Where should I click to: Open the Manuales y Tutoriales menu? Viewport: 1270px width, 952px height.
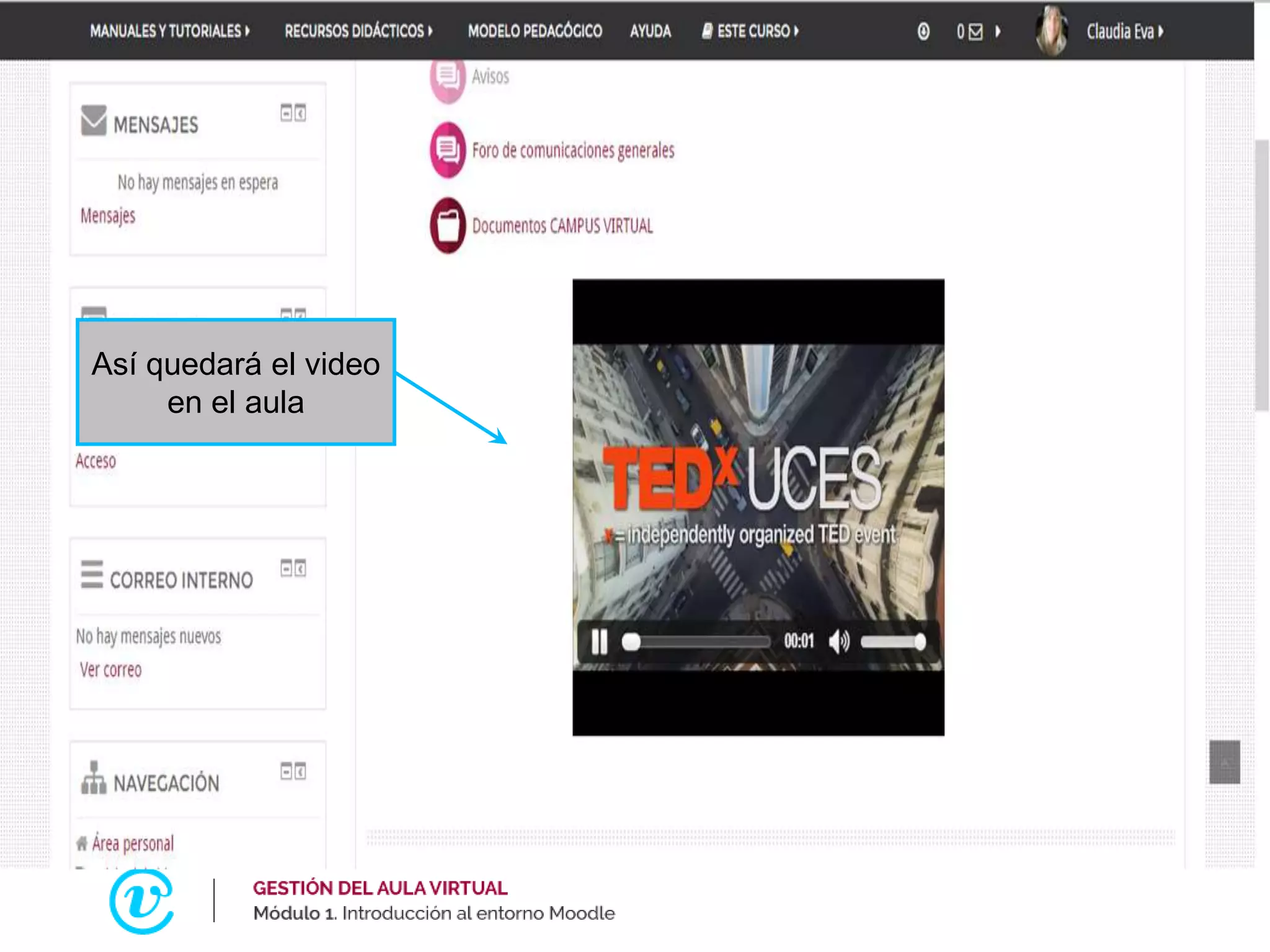pos(170,31)
